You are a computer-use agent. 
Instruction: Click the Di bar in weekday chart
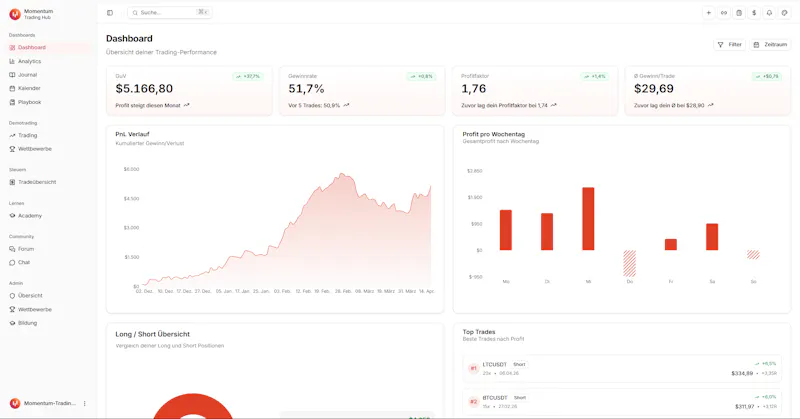click(547, 232)
